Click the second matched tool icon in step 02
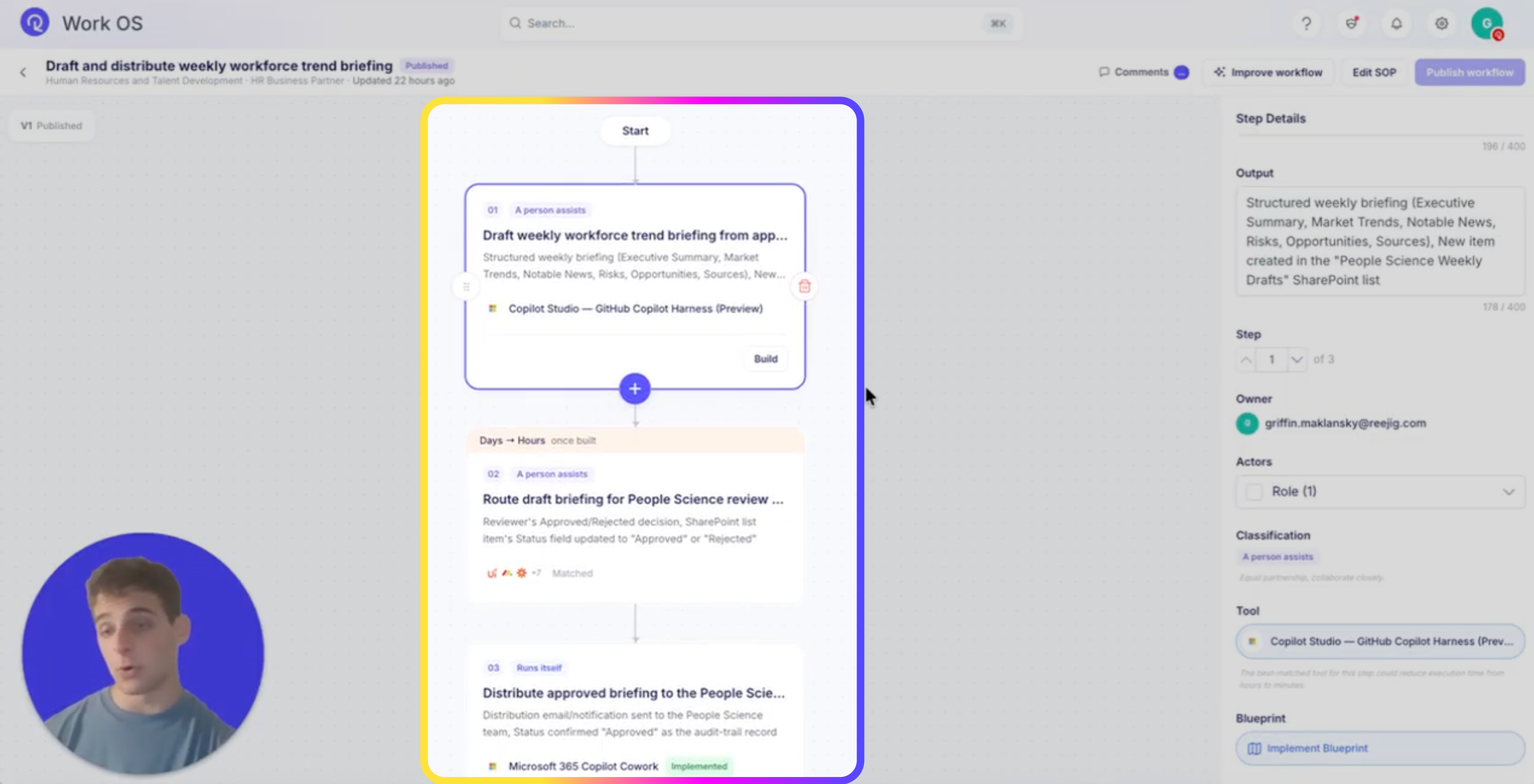Screen dimensions: 1534x784 507,573
